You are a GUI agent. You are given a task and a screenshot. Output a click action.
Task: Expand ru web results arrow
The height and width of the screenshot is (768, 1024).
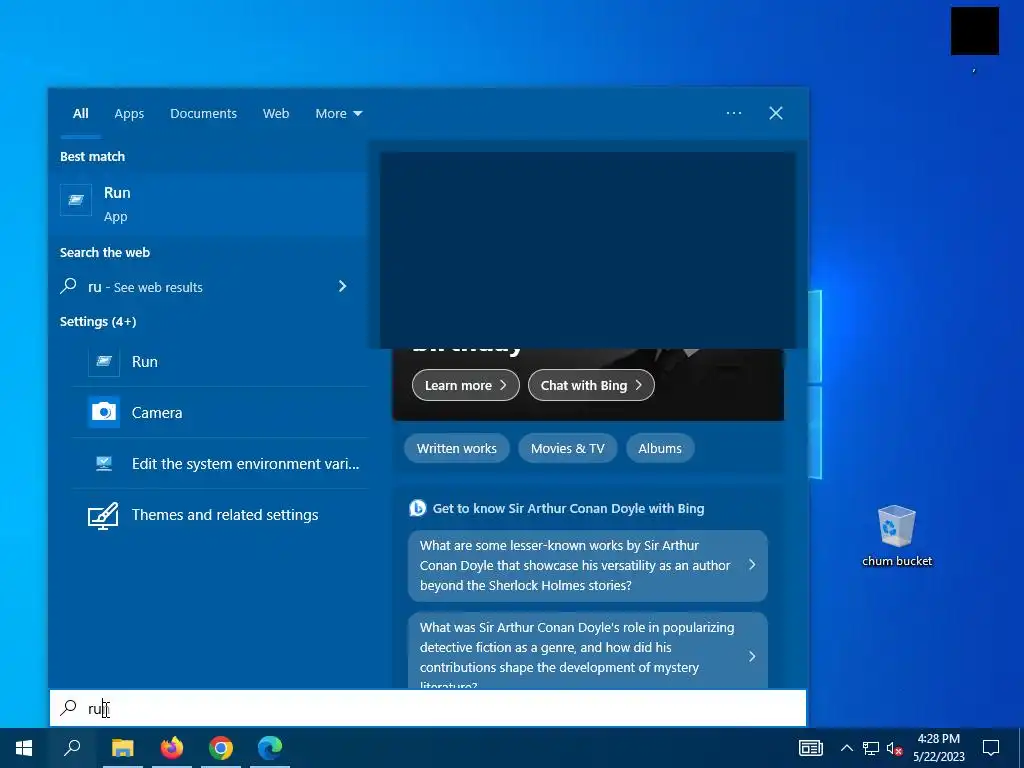coord(342,286)
